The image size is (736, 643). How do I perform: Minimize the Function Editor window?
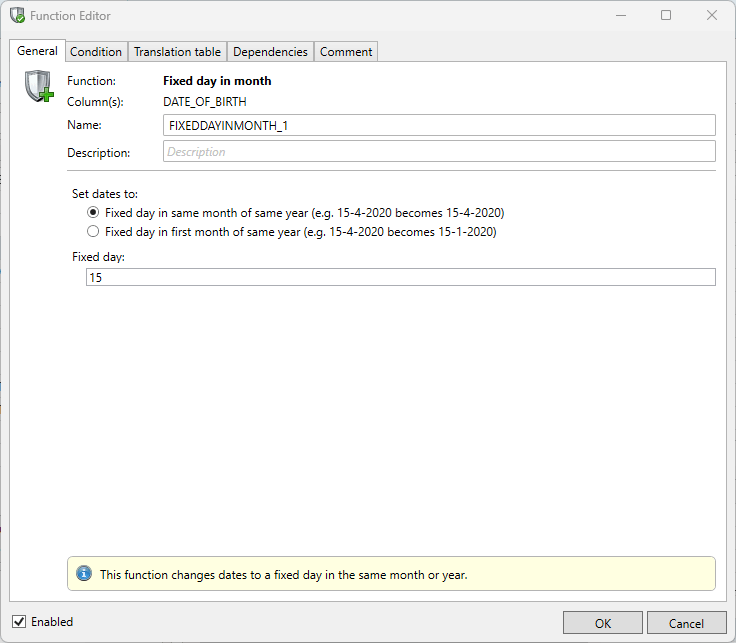[620, 16]
